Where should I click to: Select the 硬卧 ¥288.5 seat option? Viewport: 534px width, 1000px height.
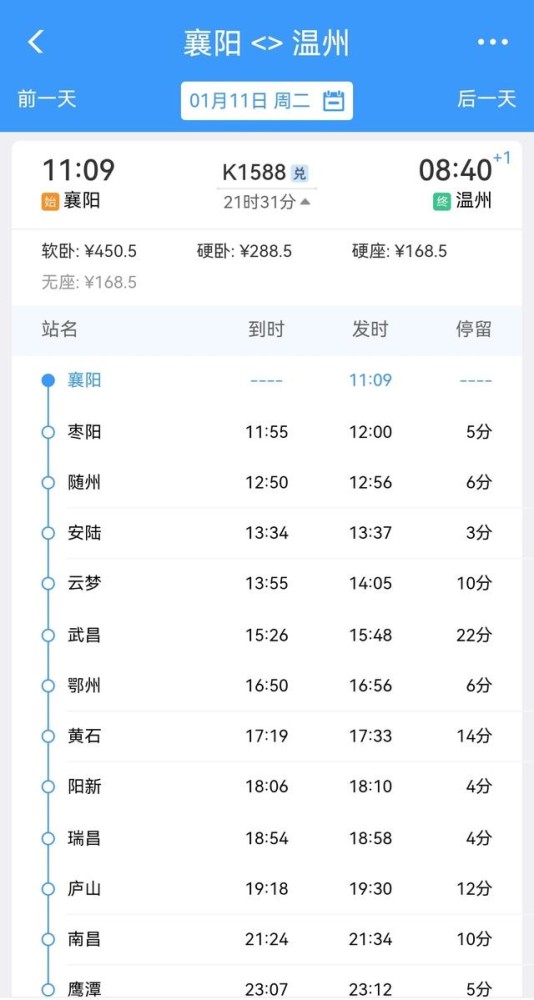pos(244,251)
